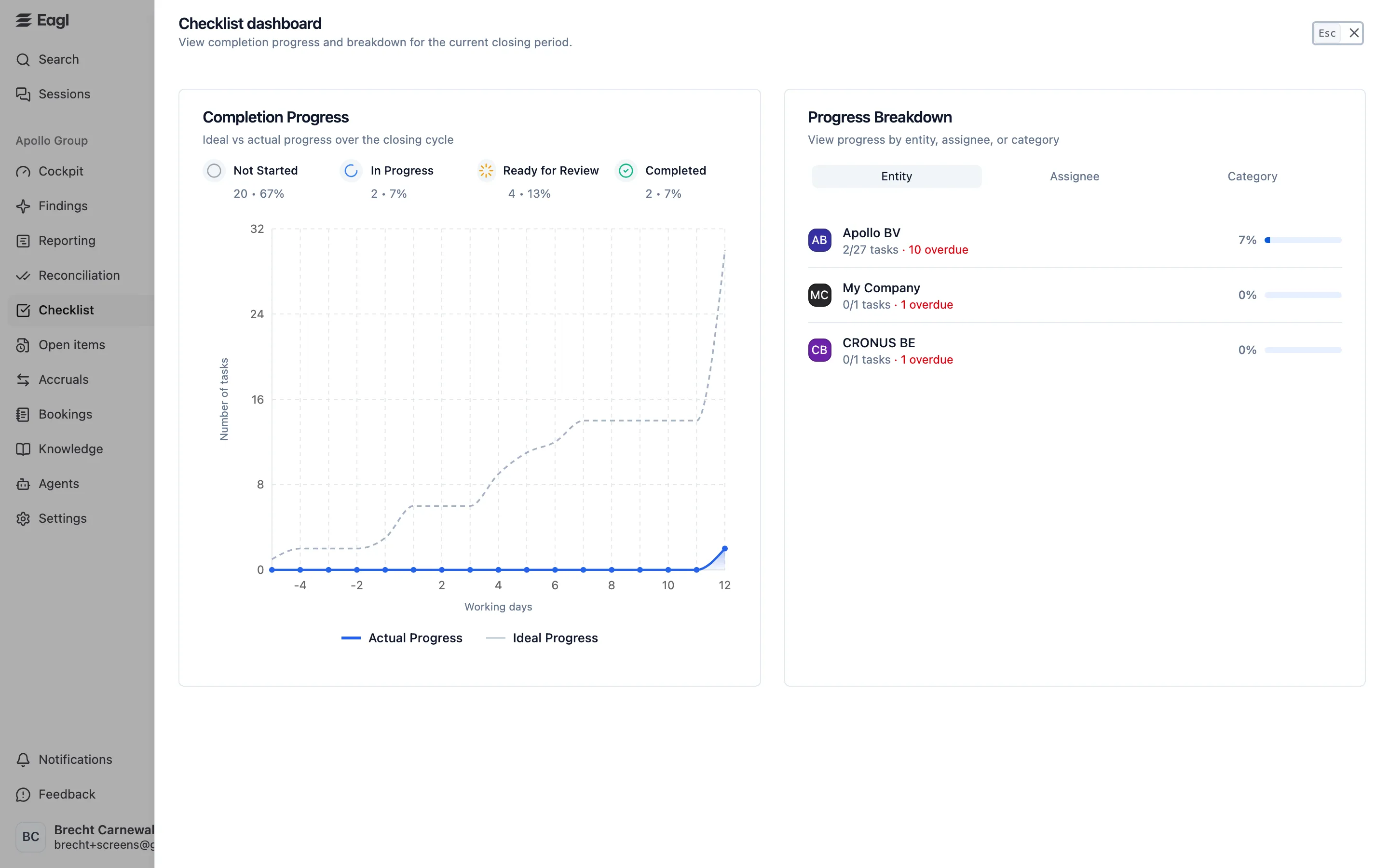
Task: Switch to the Category tab
Action: coord(1253,177)
